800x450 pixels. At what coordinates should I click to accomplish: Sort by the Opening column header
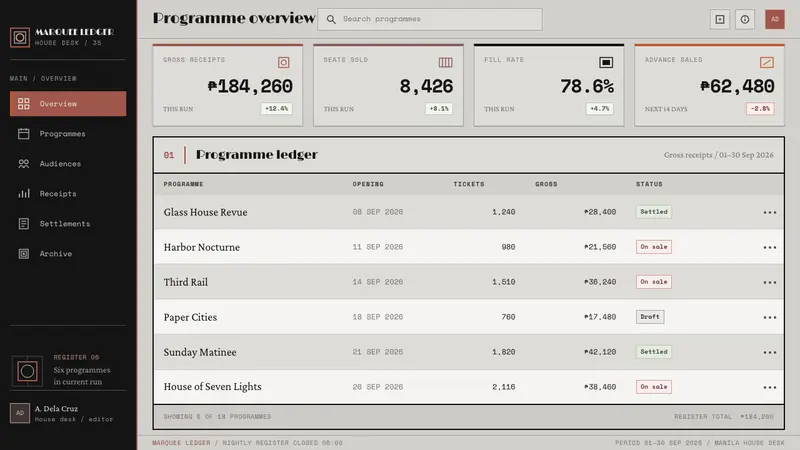click(x=368, y=184)
